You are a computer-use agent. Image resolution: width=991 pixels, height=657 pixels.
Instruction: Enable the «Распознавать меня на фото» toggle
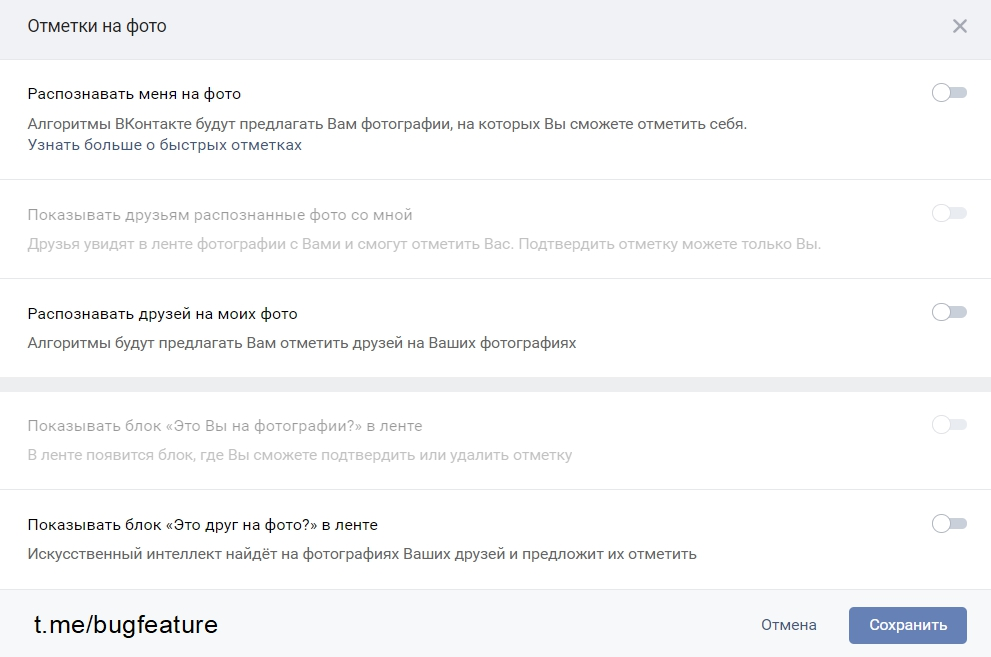pos(949,93)
